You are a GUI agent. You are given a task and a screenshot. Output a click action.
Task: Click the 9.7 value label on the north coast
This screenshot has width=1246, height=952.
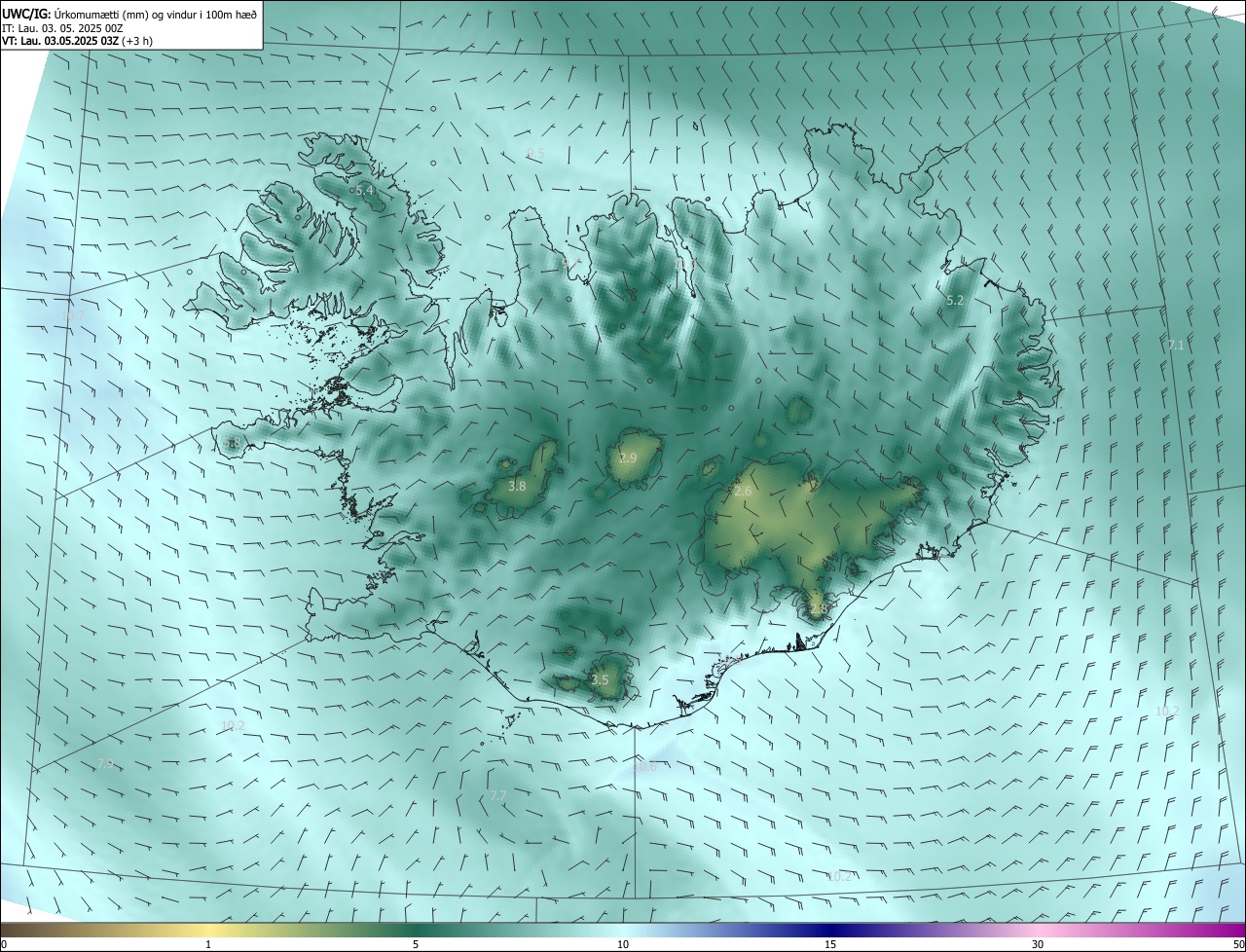(571, 262)
